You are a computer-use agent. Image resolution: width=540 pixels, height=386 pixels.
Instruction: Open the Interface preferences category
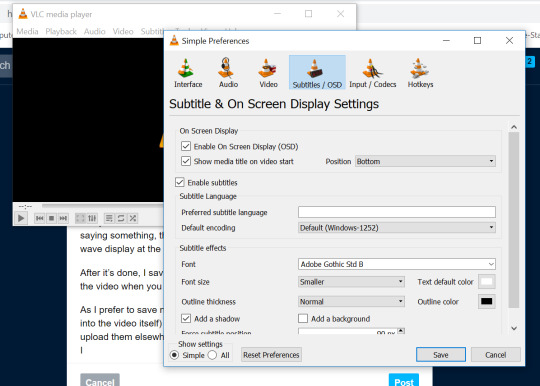(x=188, y=73)
